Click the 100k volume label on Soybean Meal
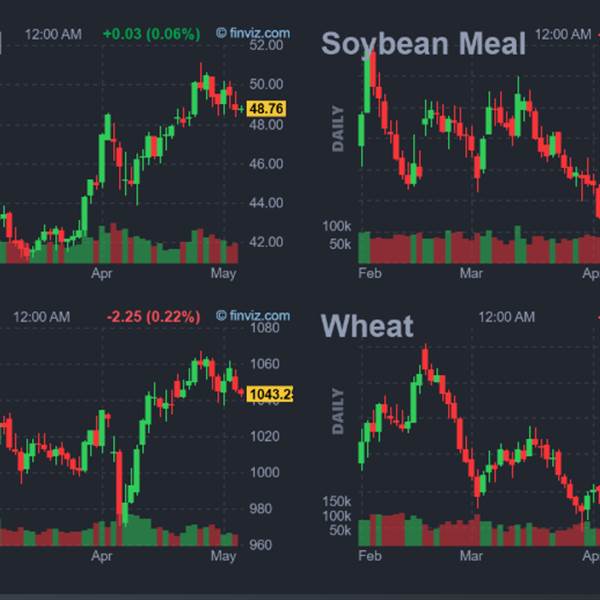Image resolution: width=600 pixels, height=600 pixels. [x=336, y=226]
